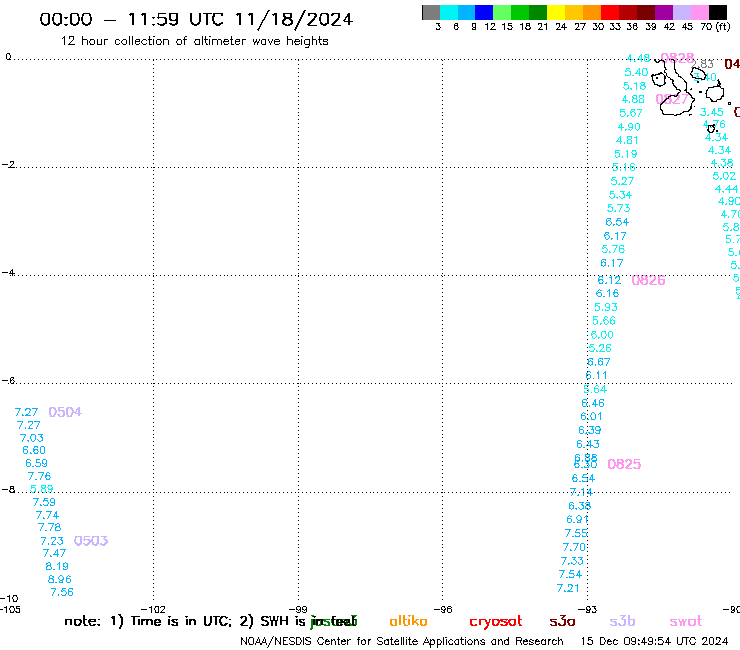
Task: Click the 'swot' satellite legend label
Action: pos(686,621)
